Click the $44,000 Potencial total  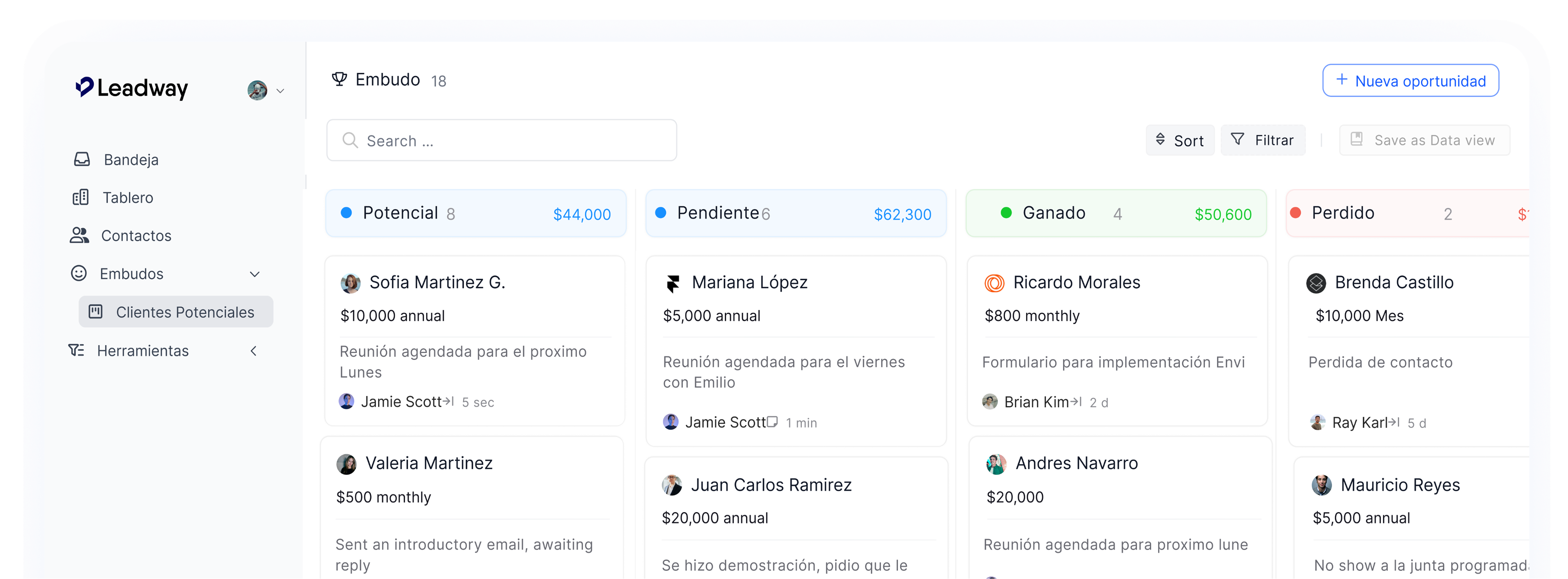tap(582, 214)
